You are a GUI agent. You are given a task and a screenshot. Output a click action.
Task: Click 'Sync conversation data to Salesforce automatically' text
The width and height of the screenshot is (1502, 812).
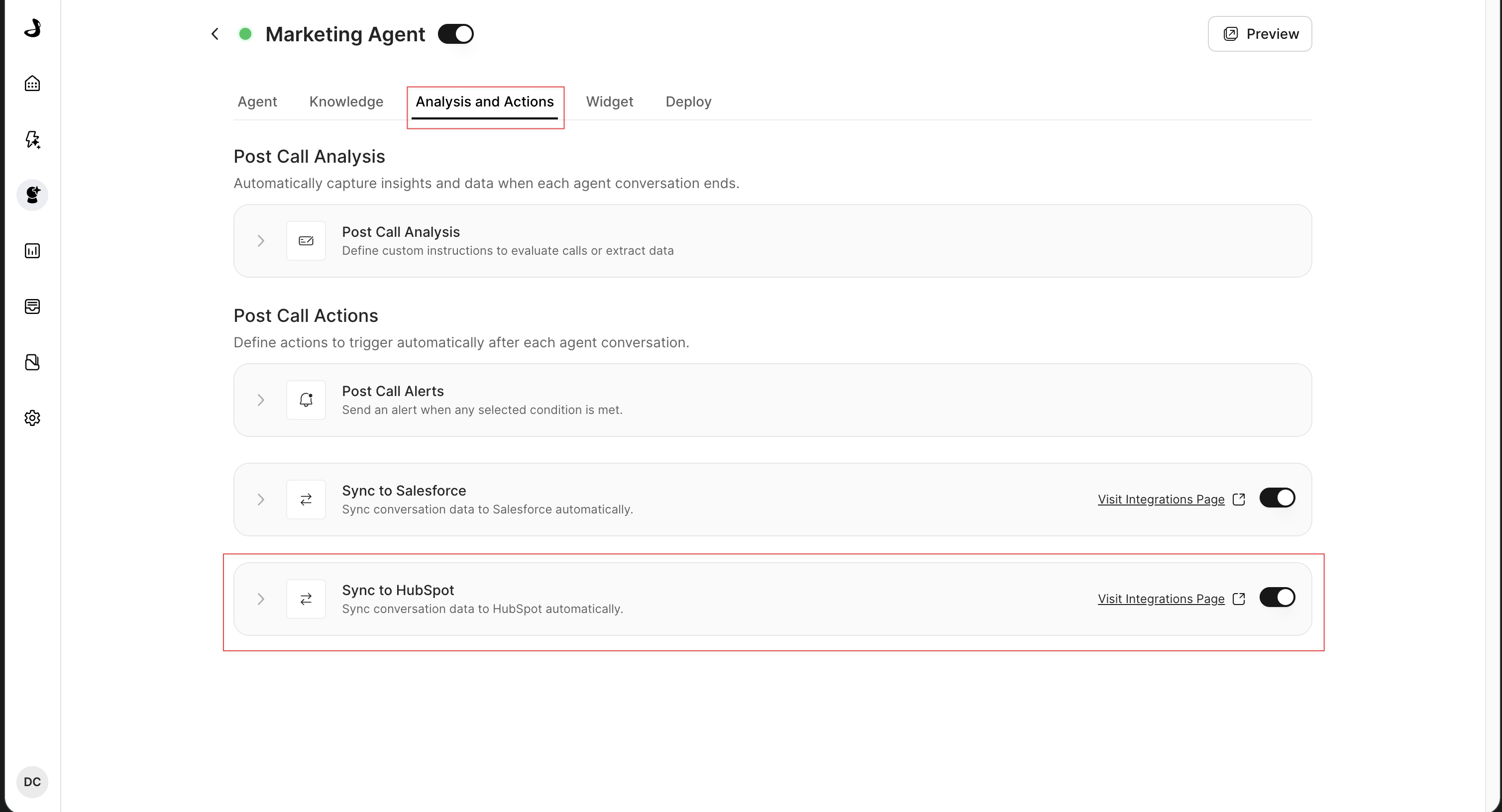tap(487, 509)
